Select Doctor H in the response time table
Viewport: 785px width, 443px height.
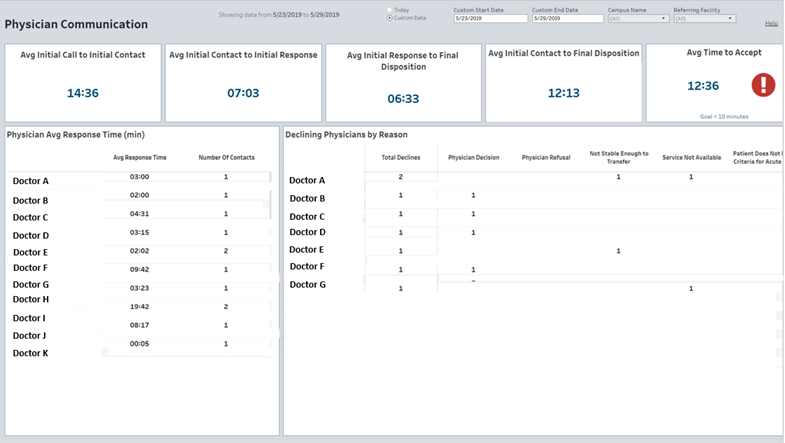point(31,299)
